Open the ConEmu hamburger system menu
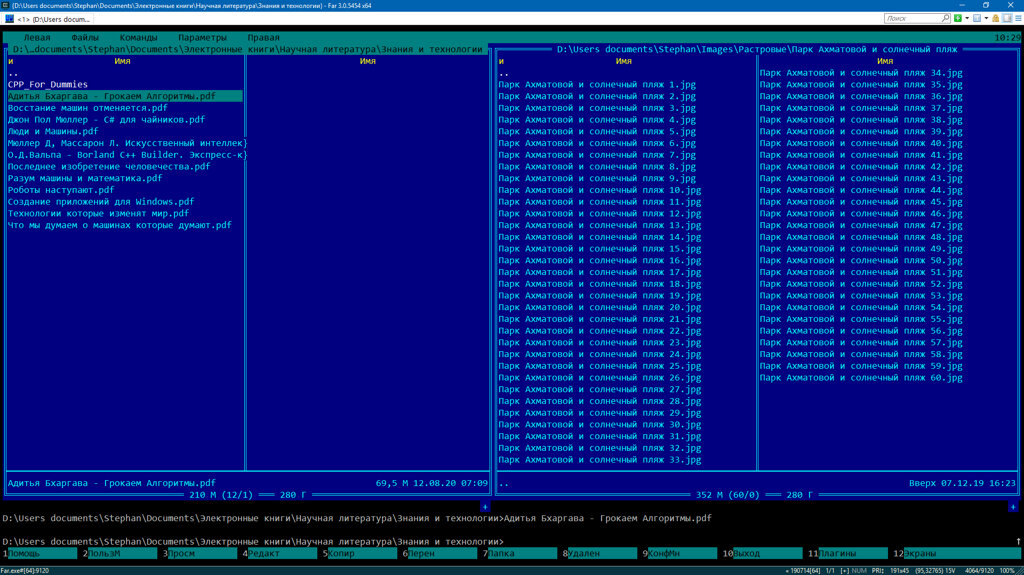 [1018, 18]
